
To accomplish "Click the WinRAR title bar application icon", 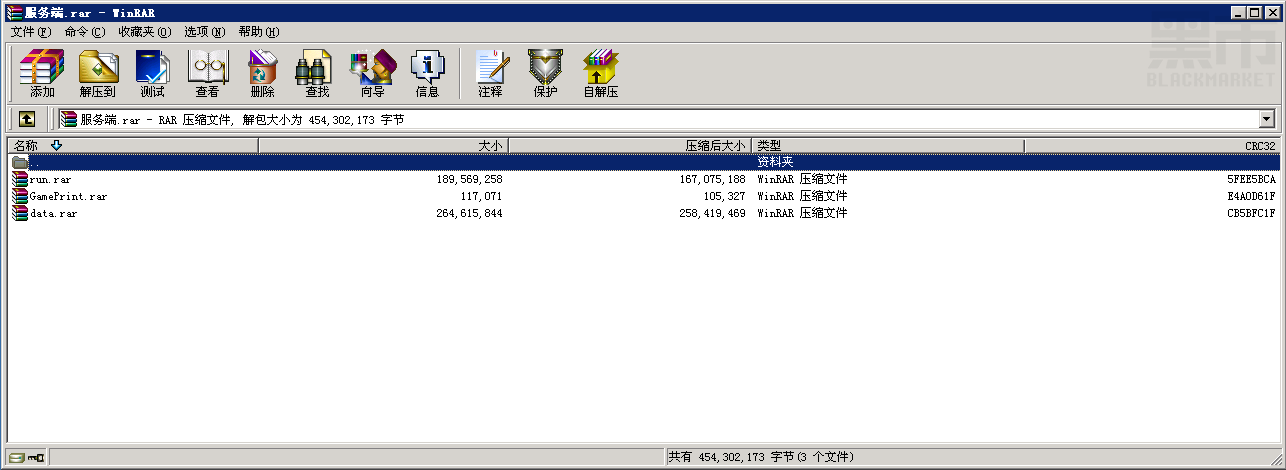I will click(x=15, y=12).
